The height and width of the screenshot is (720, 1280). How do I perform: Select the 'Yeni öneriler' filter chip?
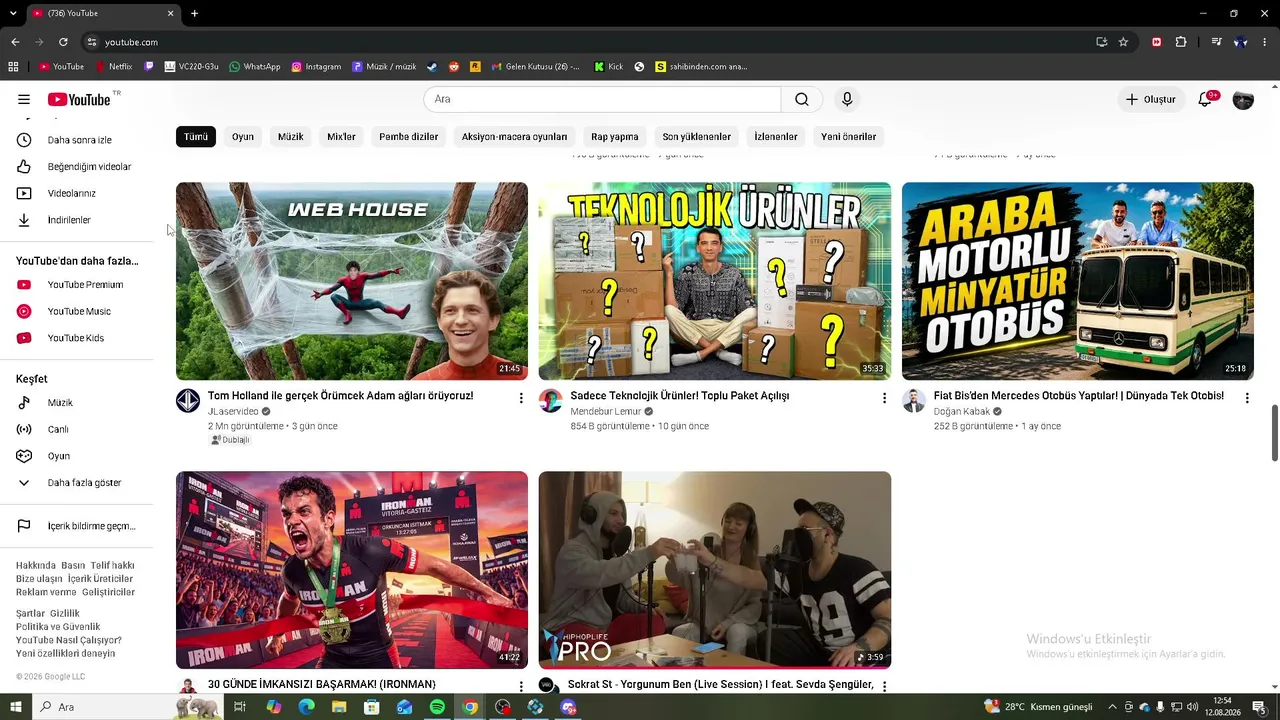click(x=849, y=137)
